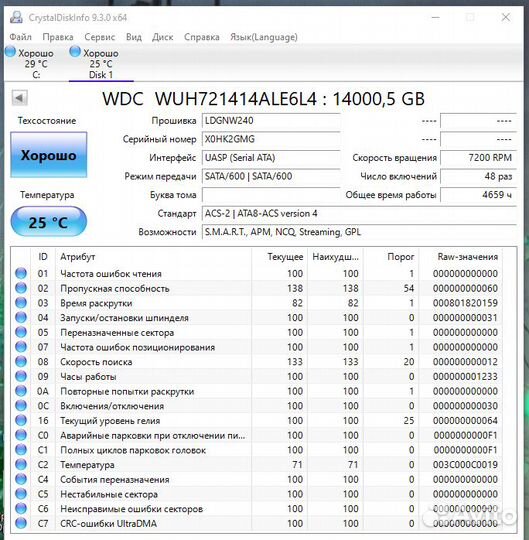Click the drive model title WDC WUH721414ALE6L4
Screen dimensions: 529x540
[209, 99]
